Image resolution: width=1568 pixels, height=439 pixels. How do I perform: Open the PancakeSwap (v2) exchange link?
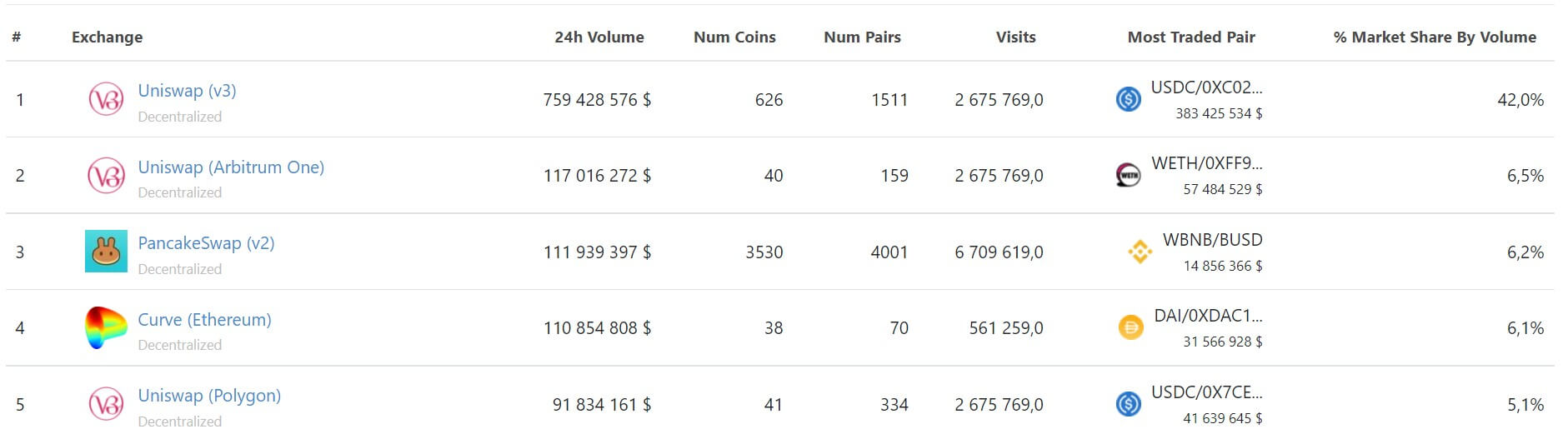(206, 243)
